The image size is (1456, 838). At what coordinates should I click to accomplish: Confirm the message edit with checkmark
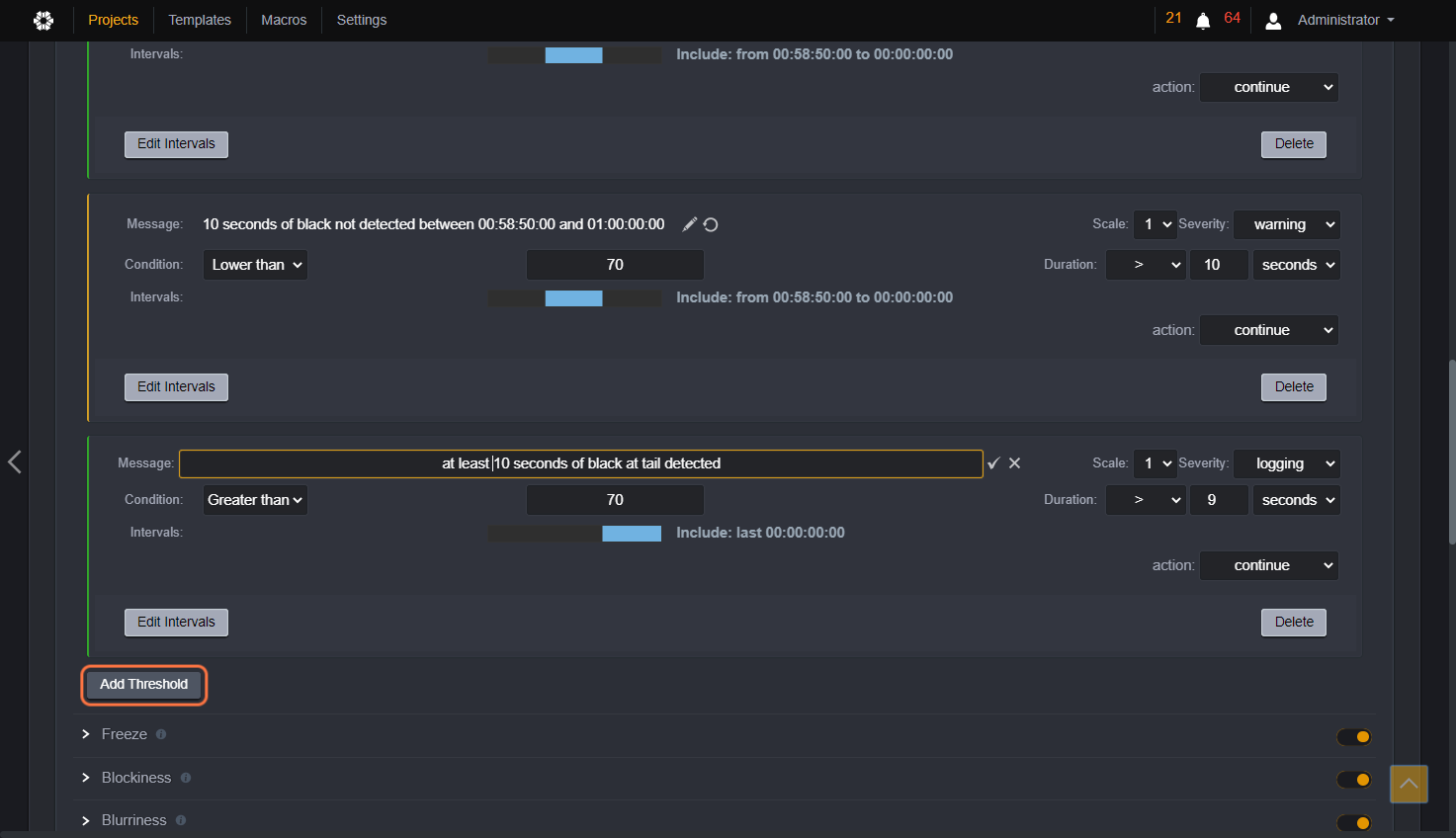993,463
